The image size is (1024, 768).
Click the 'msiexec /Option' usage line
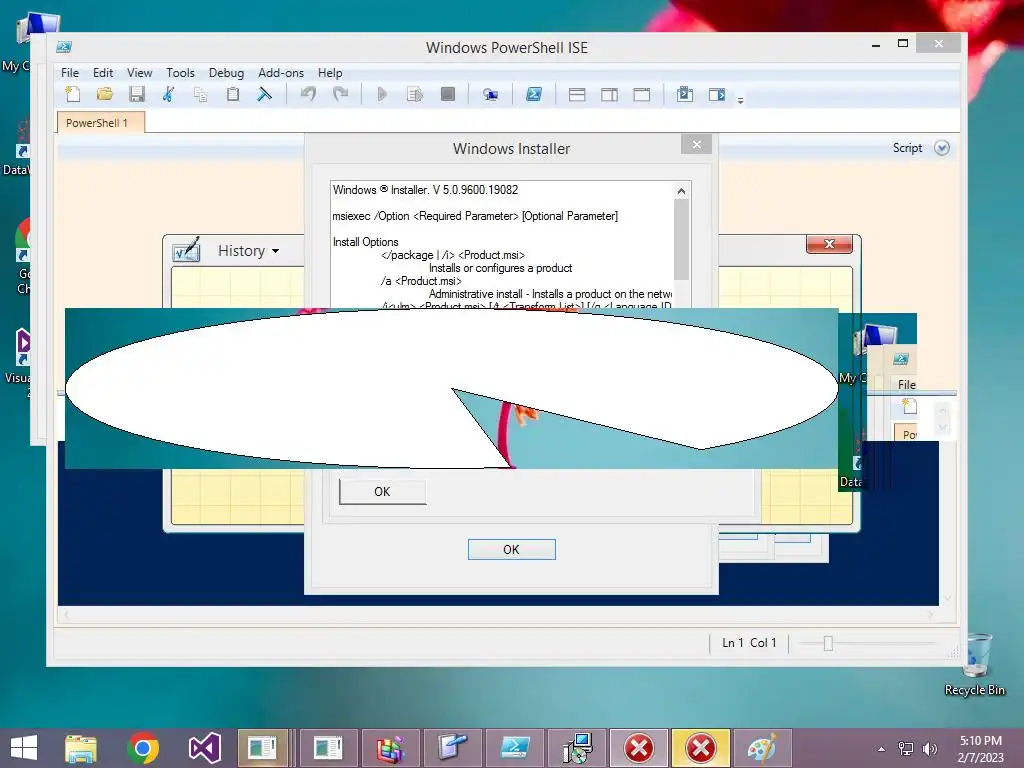tap(475, 216)
